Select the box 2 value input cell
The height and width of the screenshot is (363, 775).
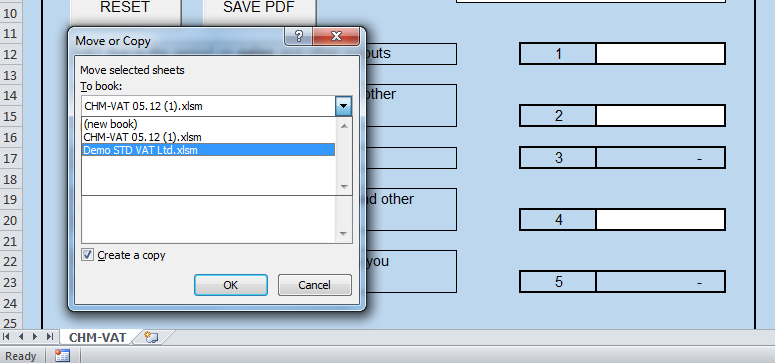(x=660, y=116)
